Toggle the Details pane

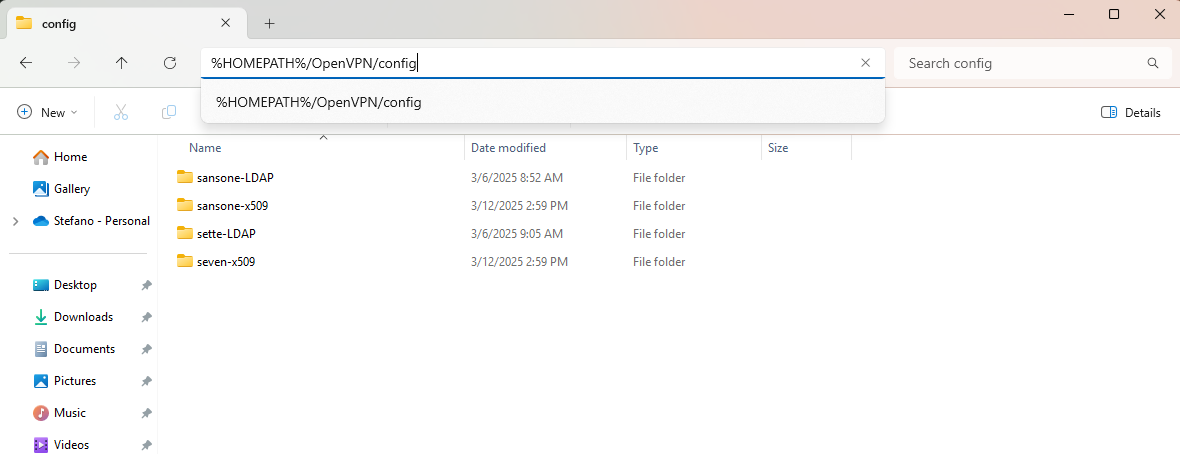[x=1130, y=112]
